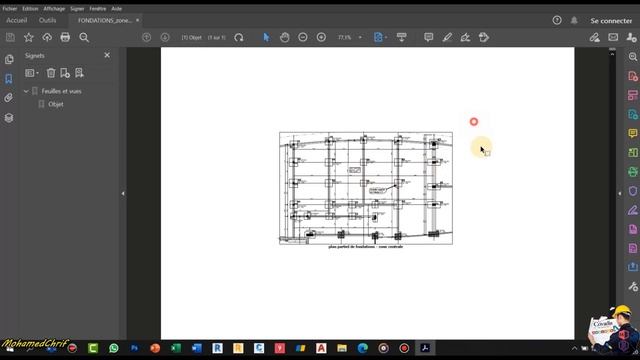Open the Fenêtre menu
Screen dimensions: 640x360
point(98,9)
